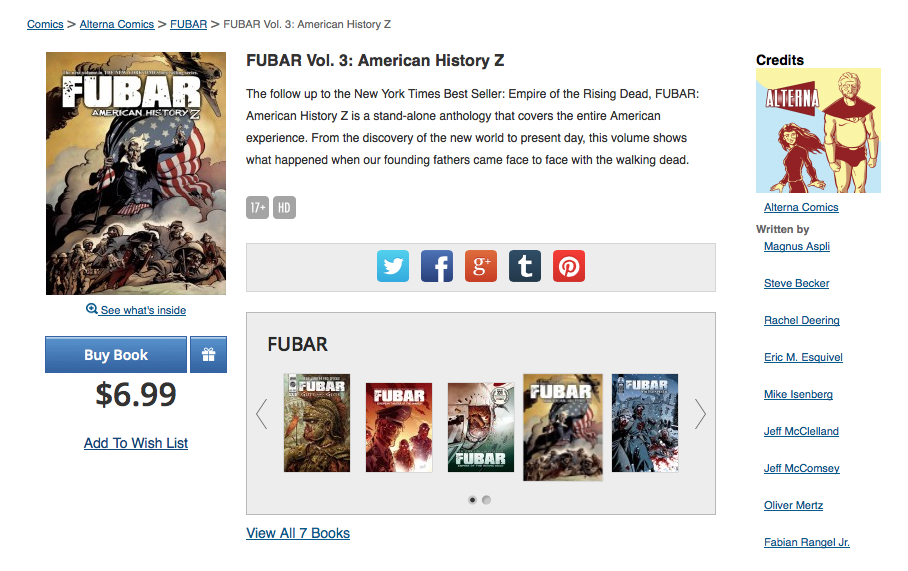
Task: Open the Roman soldier FUBAR cover thumbnail
Action: [317, 423]
